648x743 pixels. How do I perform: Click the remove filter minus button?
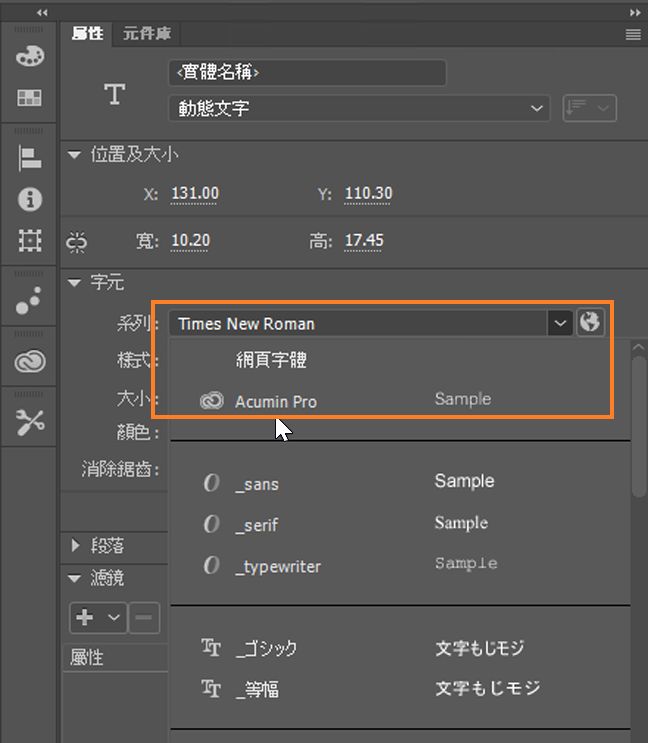point(144,617)
